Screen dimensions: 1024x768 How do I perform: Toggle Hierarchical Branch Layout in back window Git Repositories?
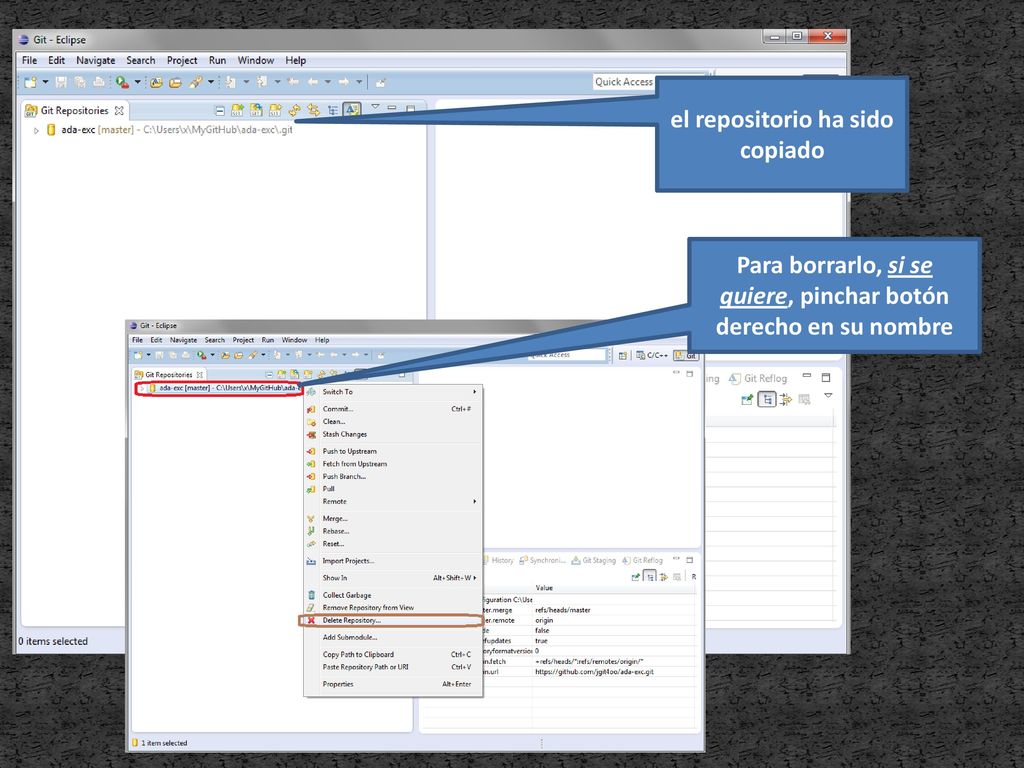pyautogui.click(x=333, y=110)
